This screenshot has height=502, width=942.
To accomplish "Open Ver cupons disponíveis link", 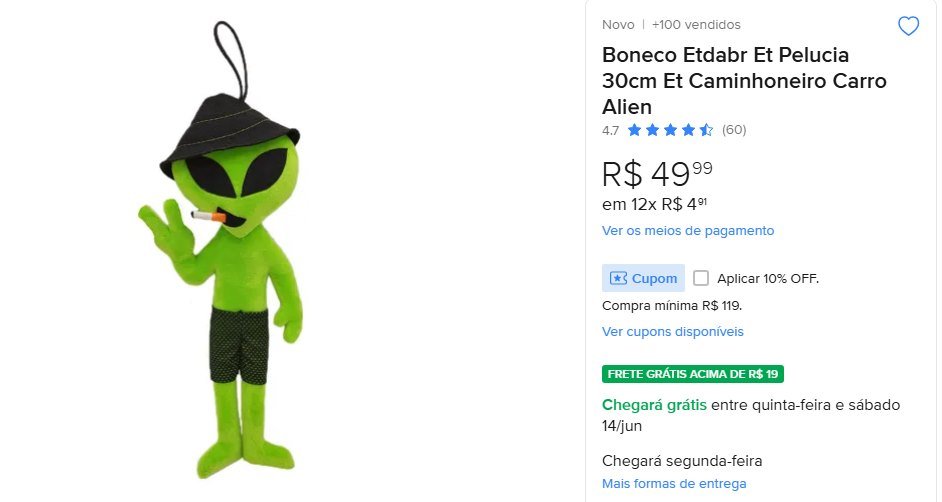I will (x=673, y=331).
